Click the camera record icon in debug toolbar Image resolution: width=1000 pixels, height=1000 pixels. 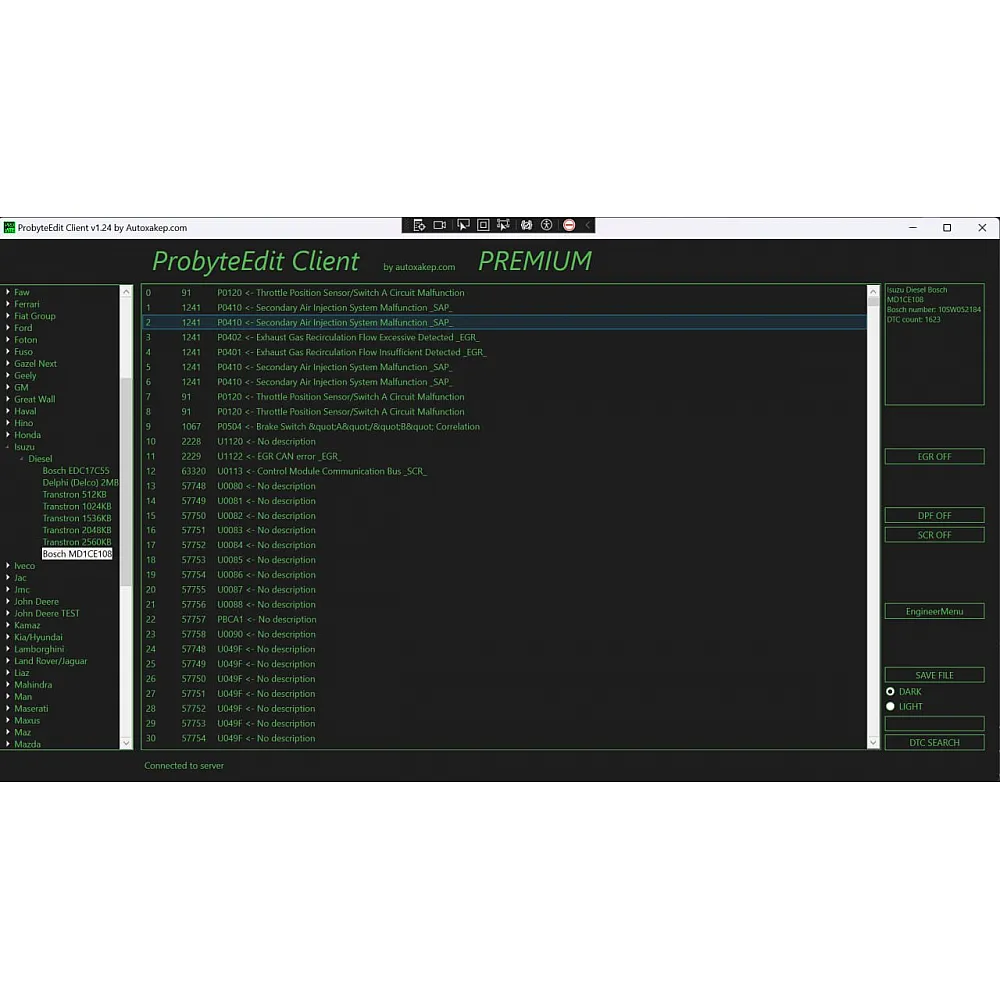coord(440,225)
